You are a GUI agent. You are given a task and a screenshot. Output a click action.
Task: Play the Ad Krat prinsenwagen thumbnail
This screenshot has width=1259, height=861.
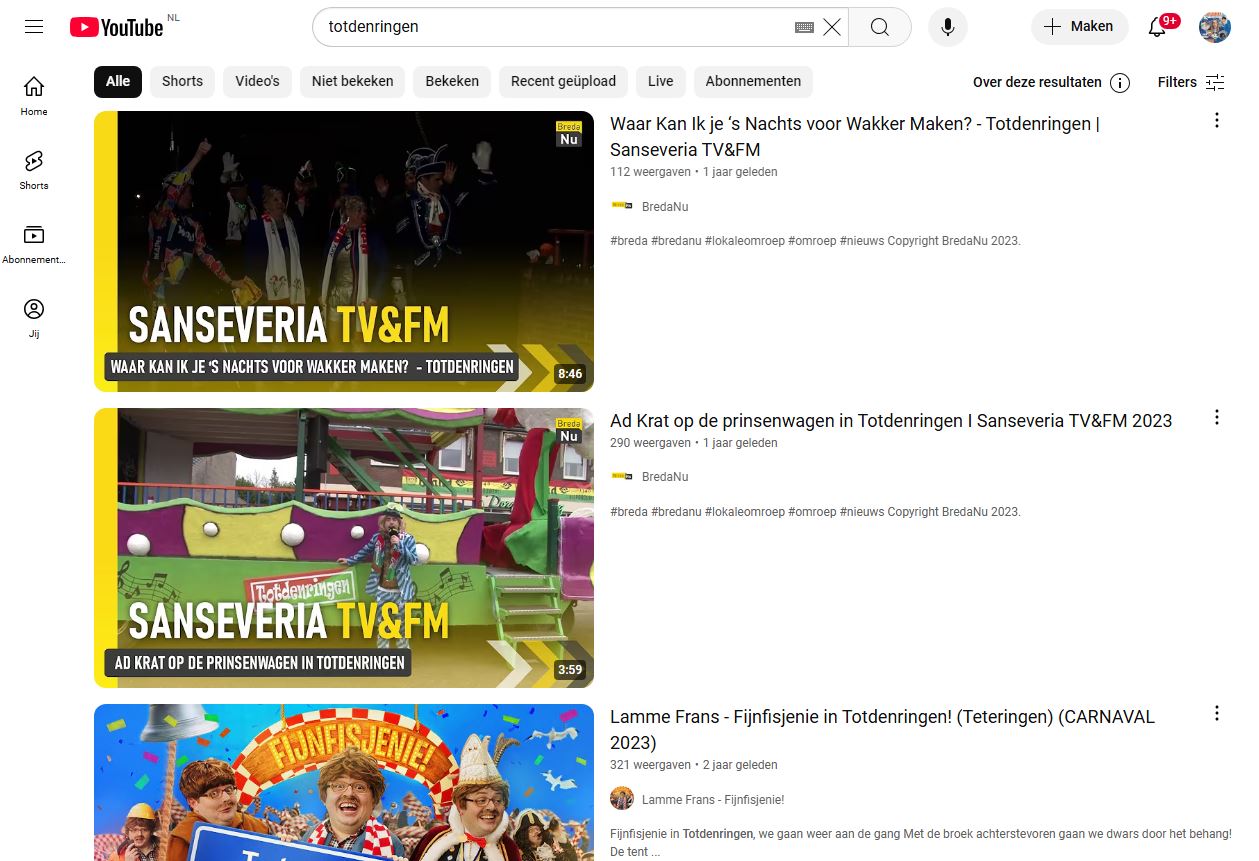coord(344,548)
